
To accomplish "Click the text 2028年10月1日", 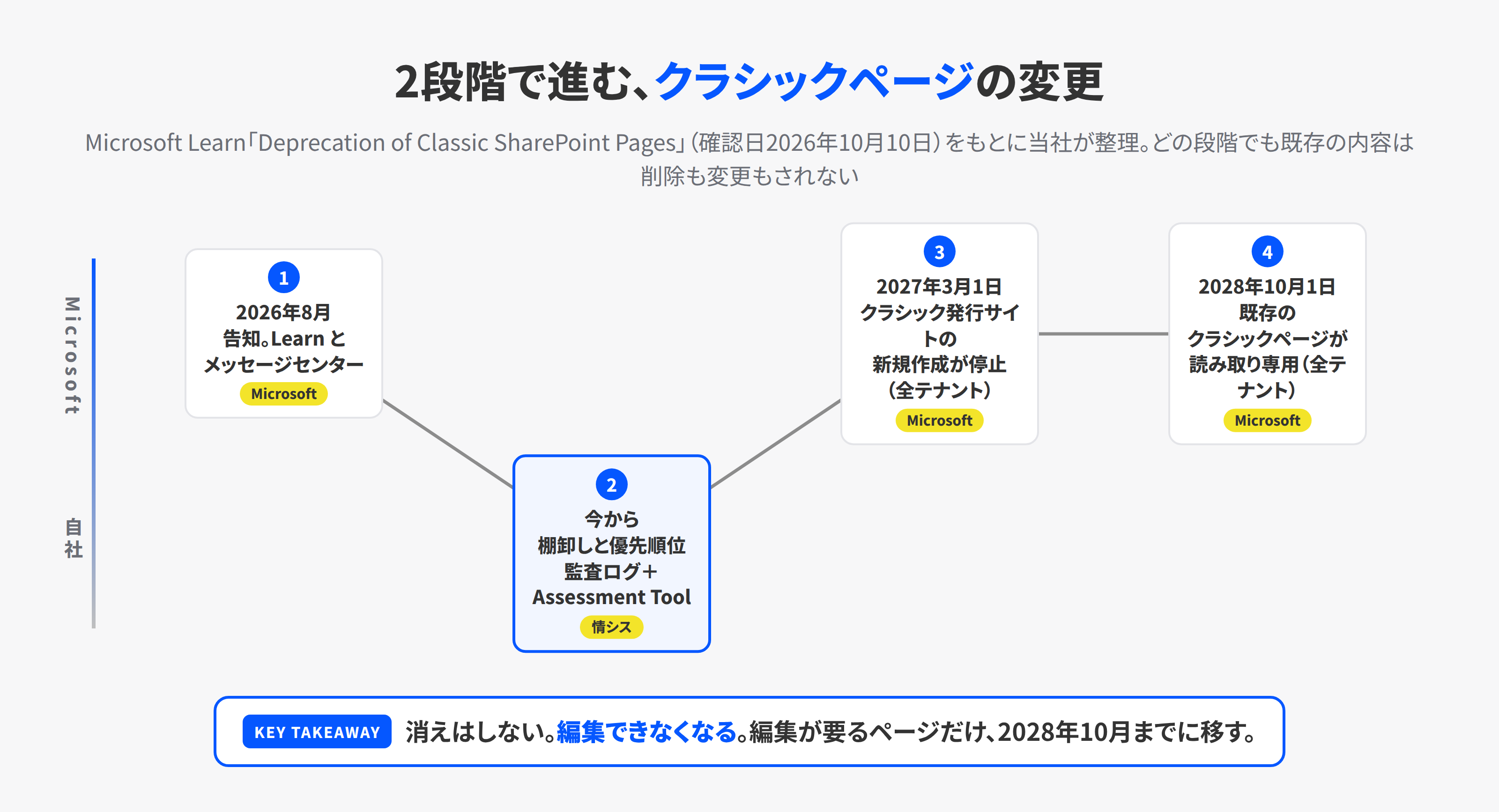I will (1268, 287).
